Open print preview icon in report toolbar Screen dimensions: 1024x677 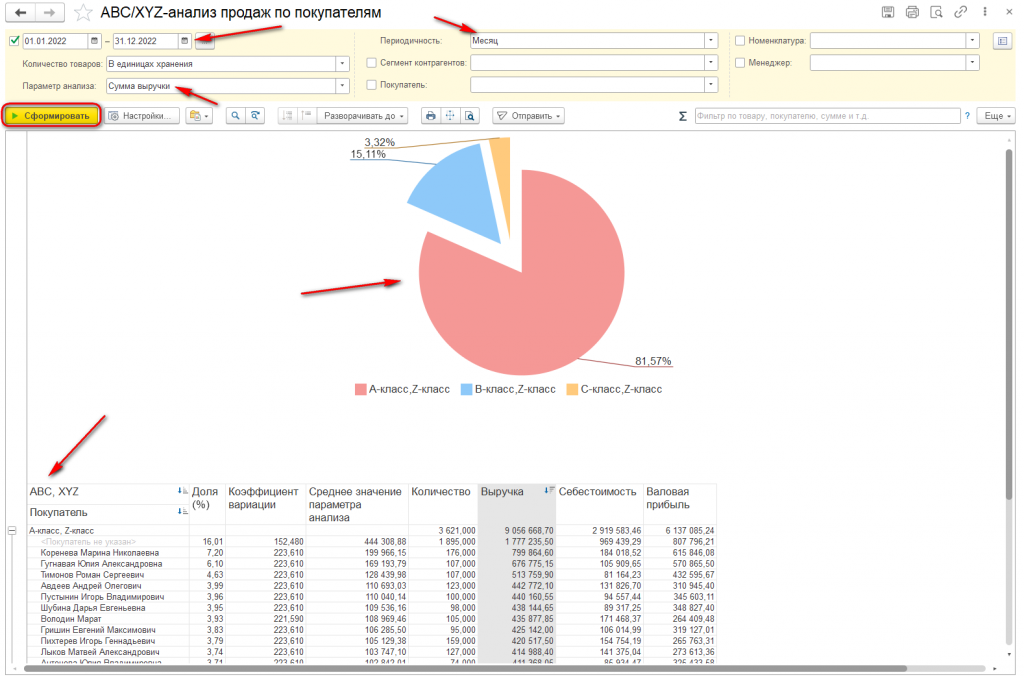point(470,116)
